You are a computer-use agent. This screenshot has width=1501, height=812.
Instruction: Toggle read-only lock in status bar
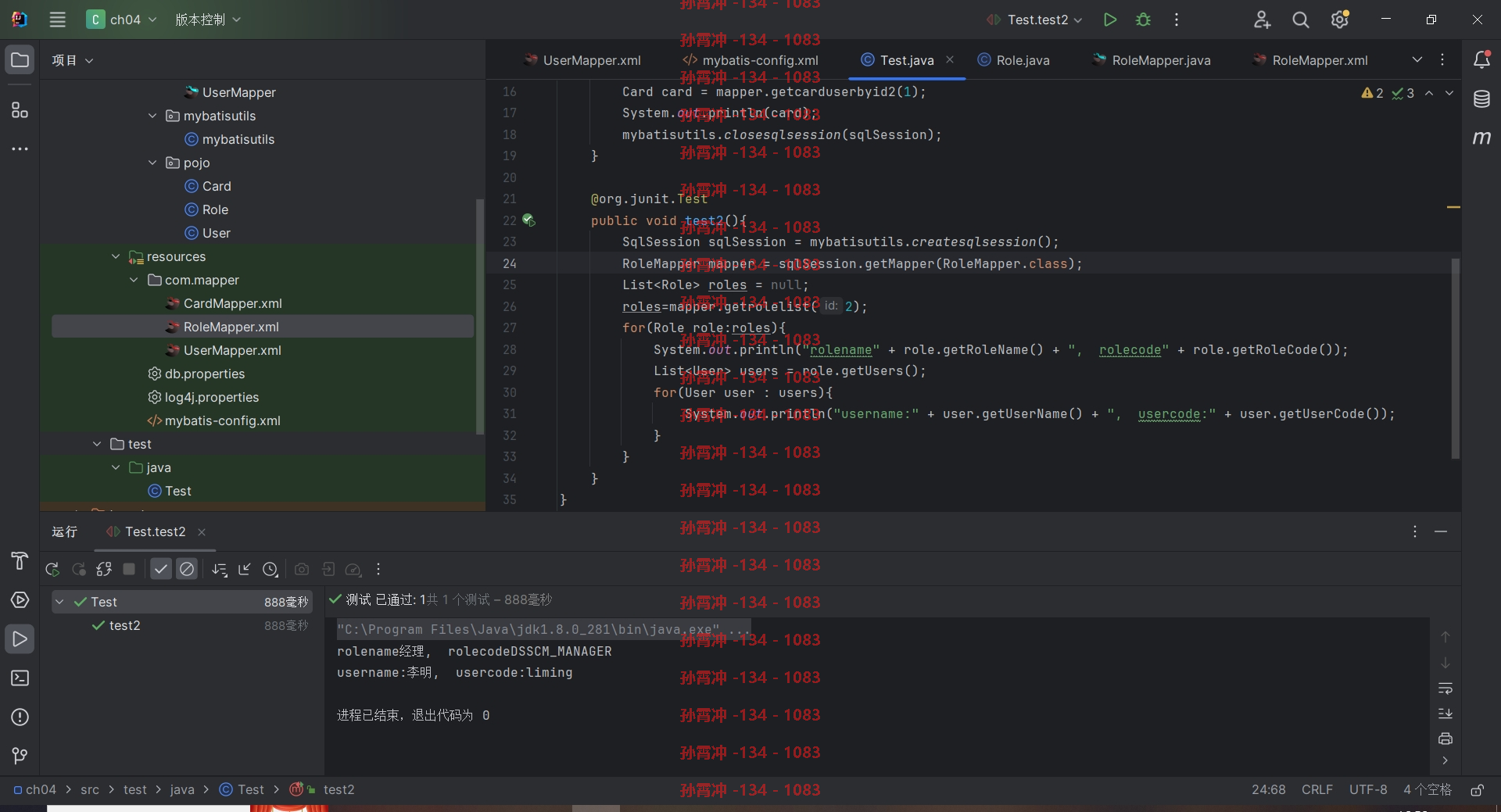click(x=1478, y=790)
